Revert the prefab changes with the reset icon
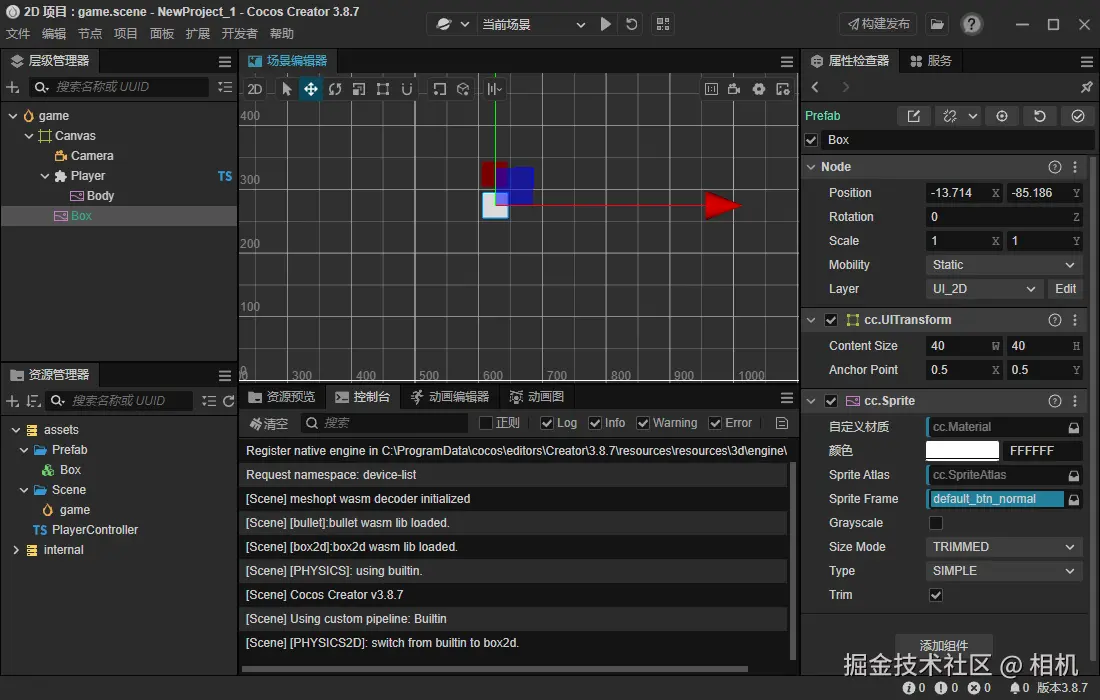The width and height of the screenshot is (1100, 700). point(1040,116)
